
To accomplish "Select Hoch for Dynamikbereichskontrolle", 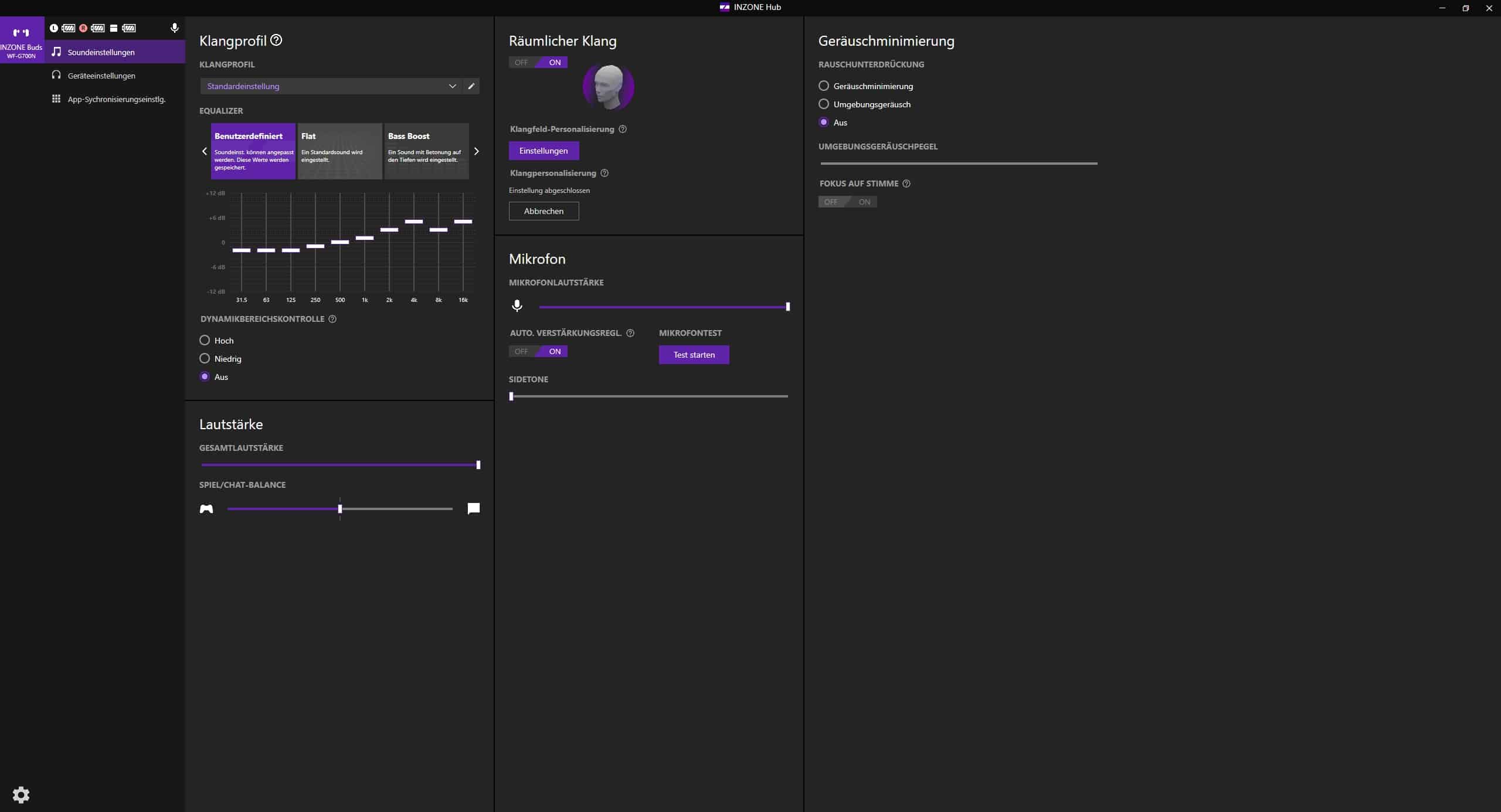I will [205, 340].
